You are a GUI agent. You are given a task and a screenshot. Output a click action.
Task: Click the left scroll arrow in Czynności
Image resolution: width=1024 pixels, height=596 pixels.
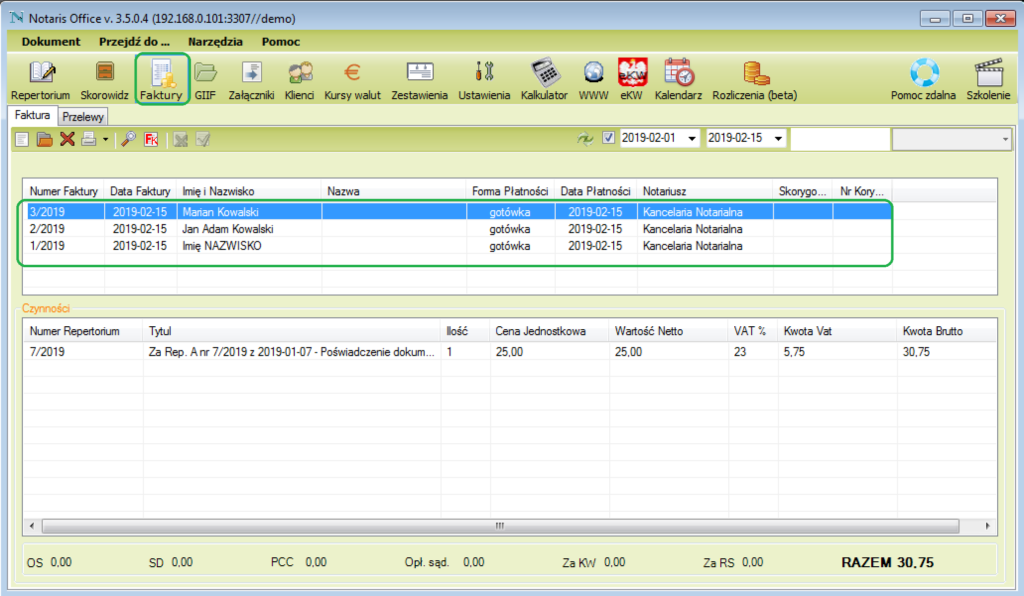point(32,525)
